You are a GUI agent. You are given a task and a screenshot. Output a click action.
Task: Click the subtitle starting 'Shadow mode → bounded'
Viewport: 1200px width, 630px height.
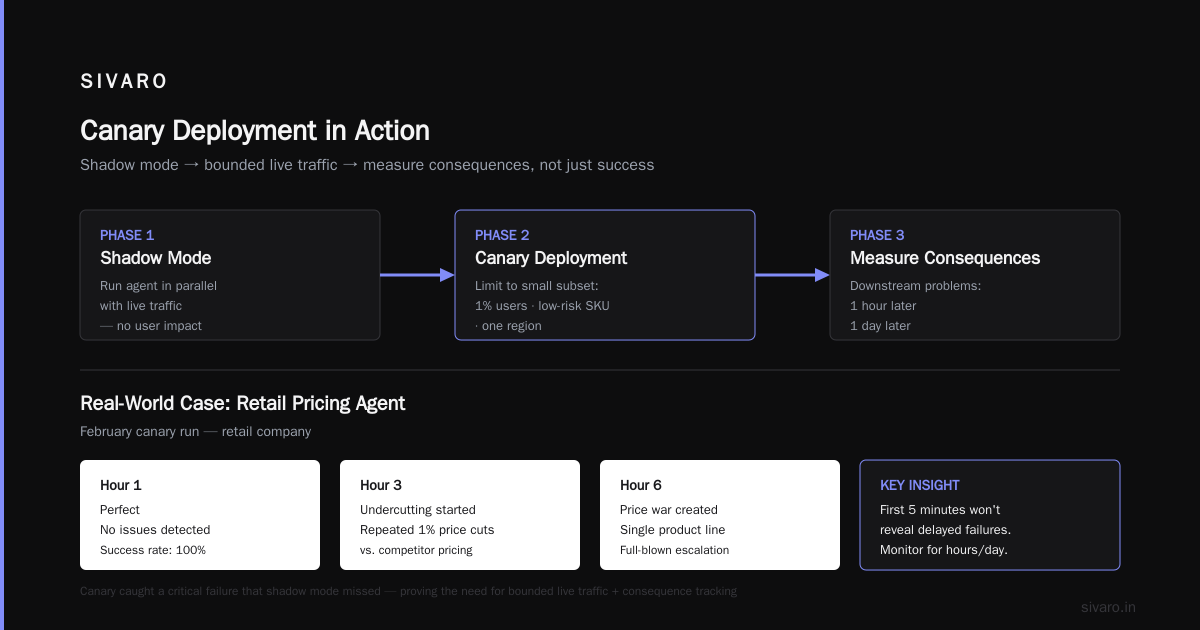[x=367, y=165]
